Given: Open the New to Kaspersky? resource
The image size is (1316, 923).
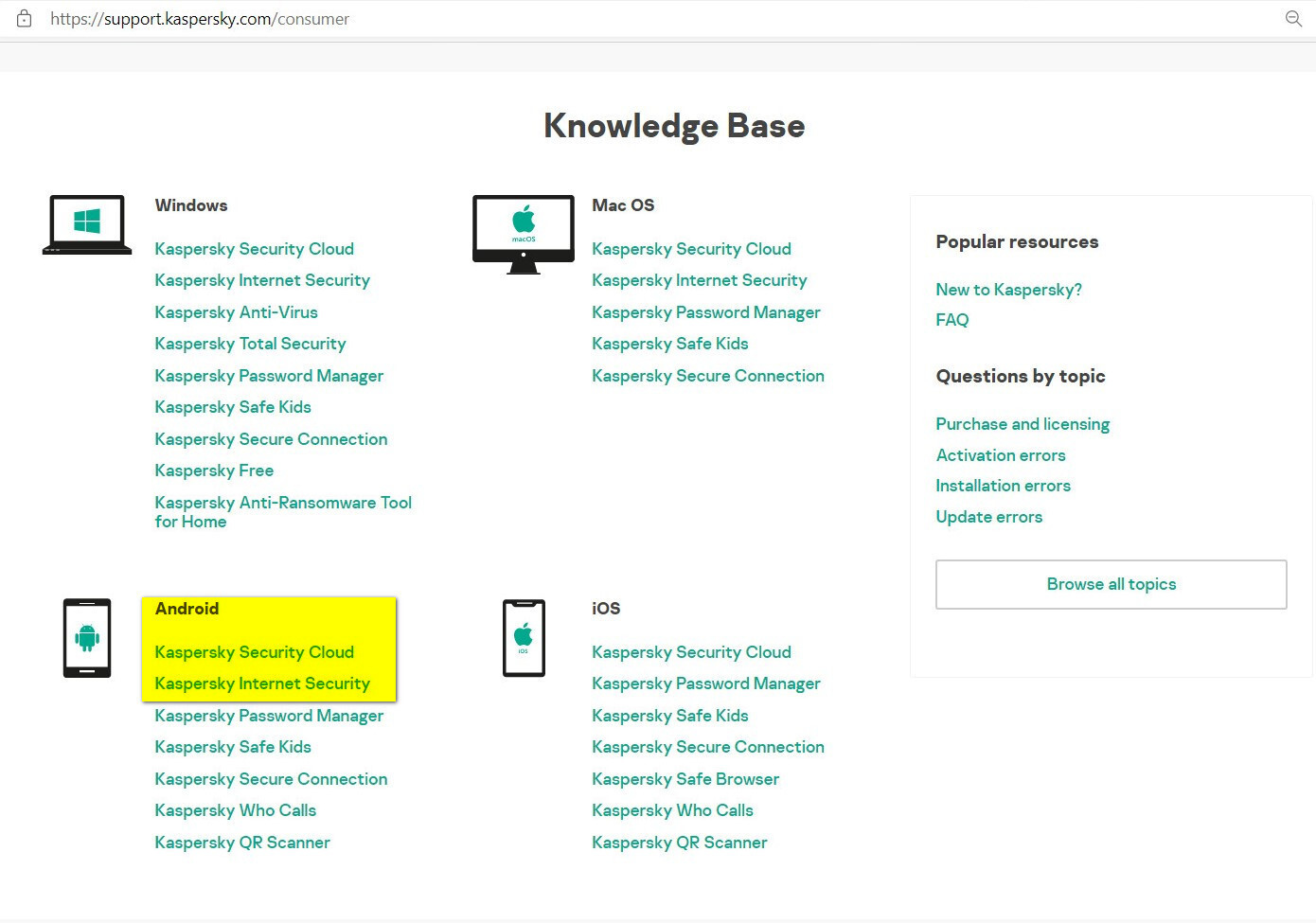Looking at the screenshot, I should pyautogui.click(x=1009, y=290).
